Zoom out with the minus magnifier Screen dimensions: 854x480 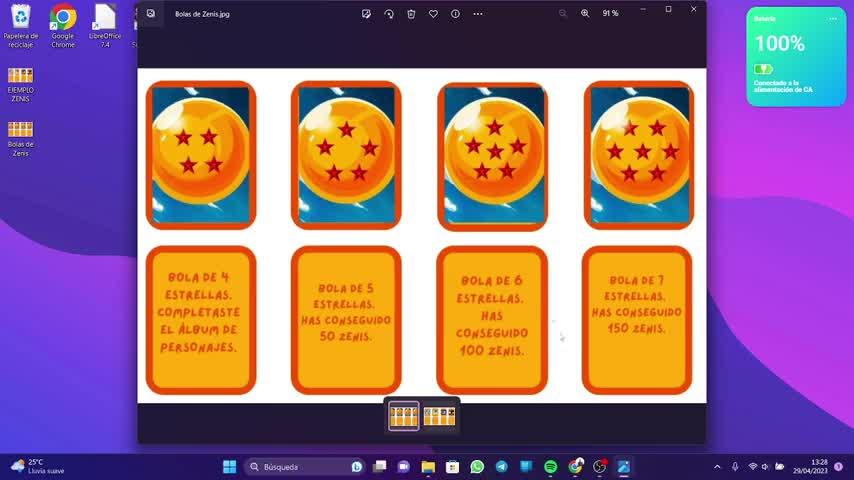pos(563,14)
